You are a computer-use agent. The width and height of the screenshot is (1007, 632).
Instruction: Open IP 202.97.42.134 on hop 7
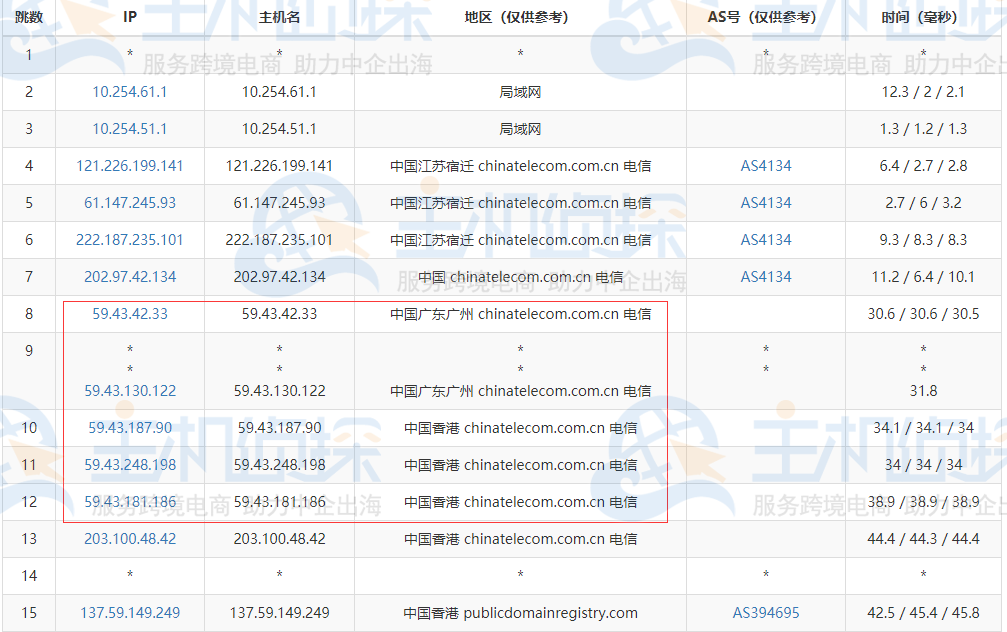pos(129,277)
